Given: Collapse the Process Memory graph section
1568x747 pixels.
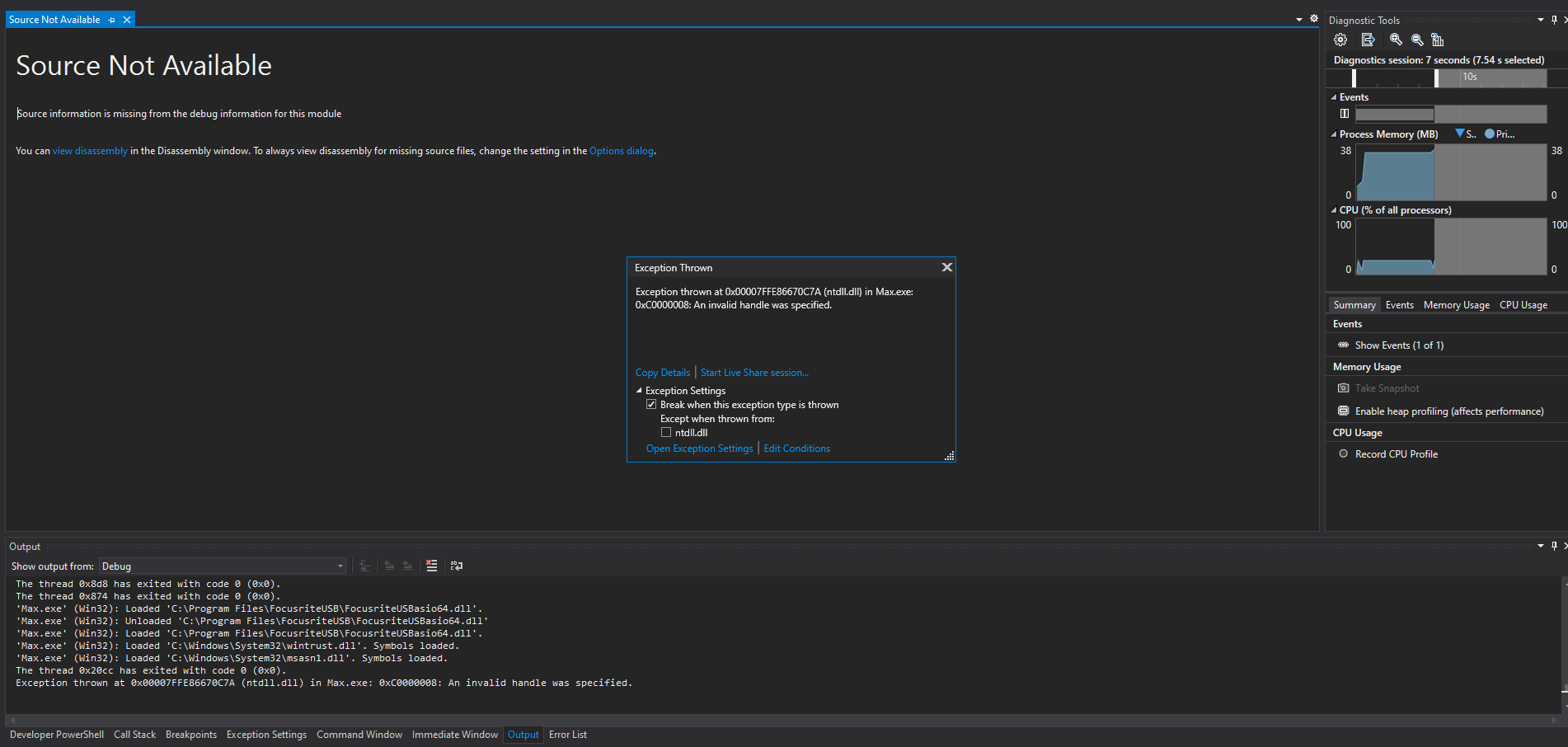Looking at the screenshot, I should tap(1334, 134).
